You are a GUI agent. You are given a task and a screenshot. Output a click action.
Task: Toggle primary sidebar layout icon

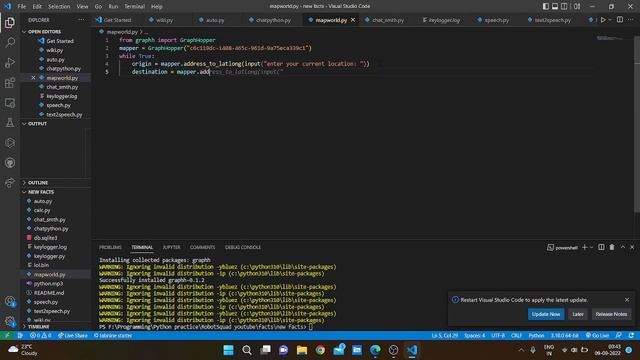(546, 6)
